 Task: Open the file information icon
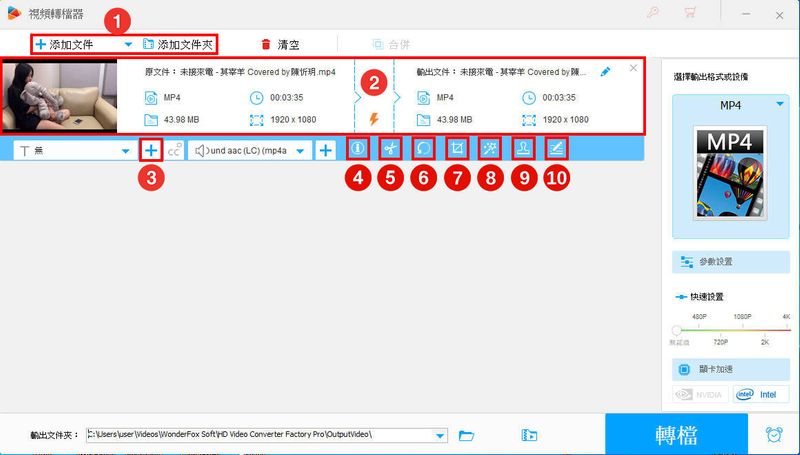(x=357, y=148)
